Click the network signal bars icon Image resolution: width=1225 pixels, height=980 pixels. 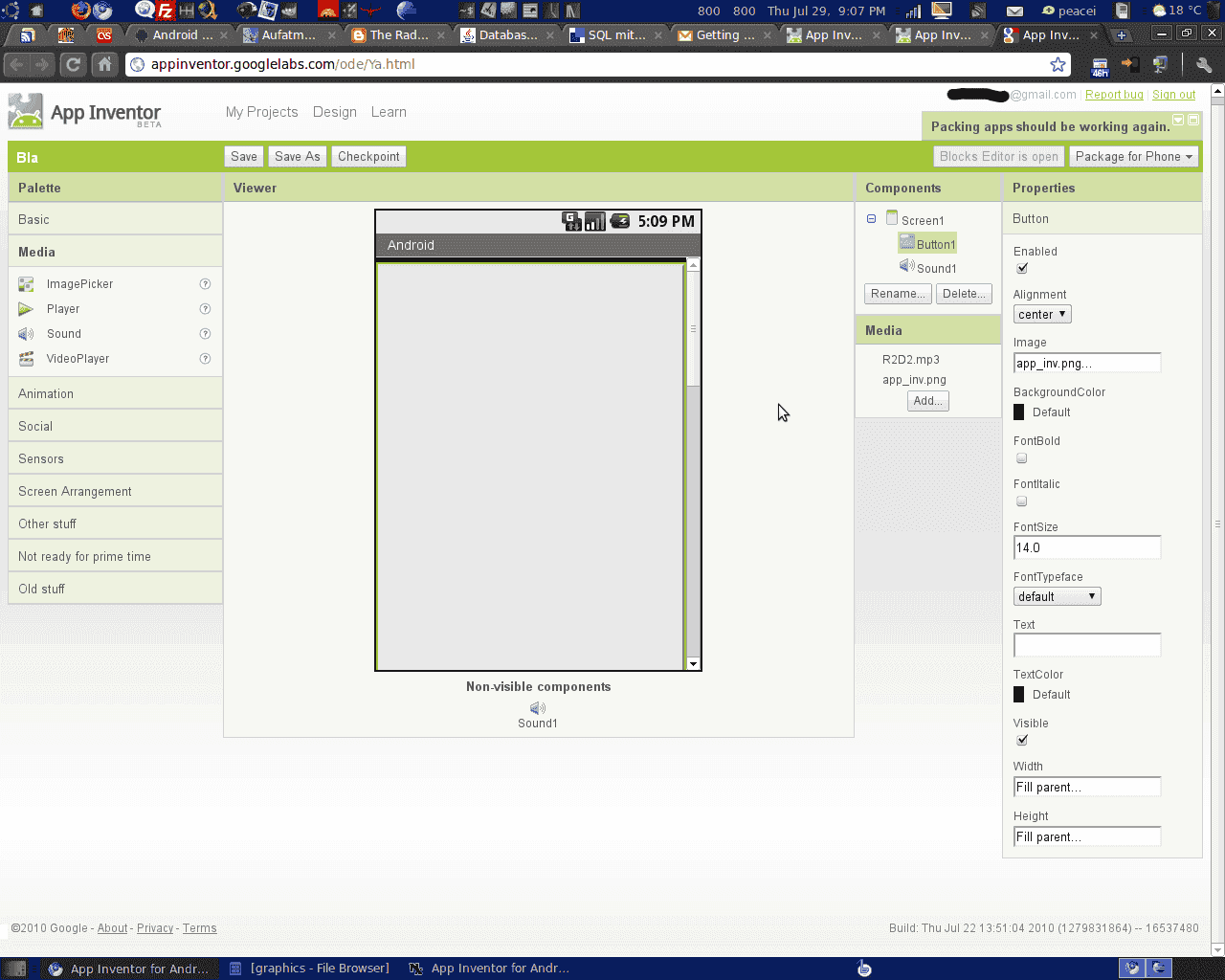click(x=913, y=11)
